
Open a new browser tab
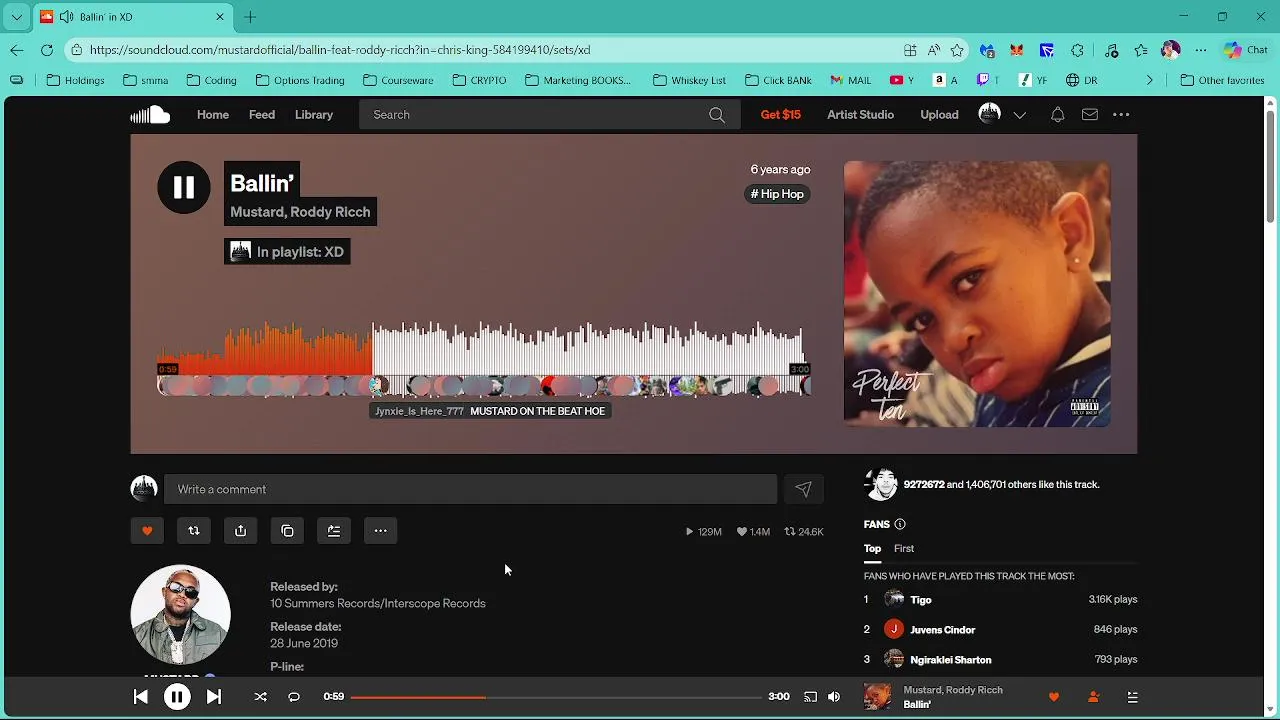(251, 17)
